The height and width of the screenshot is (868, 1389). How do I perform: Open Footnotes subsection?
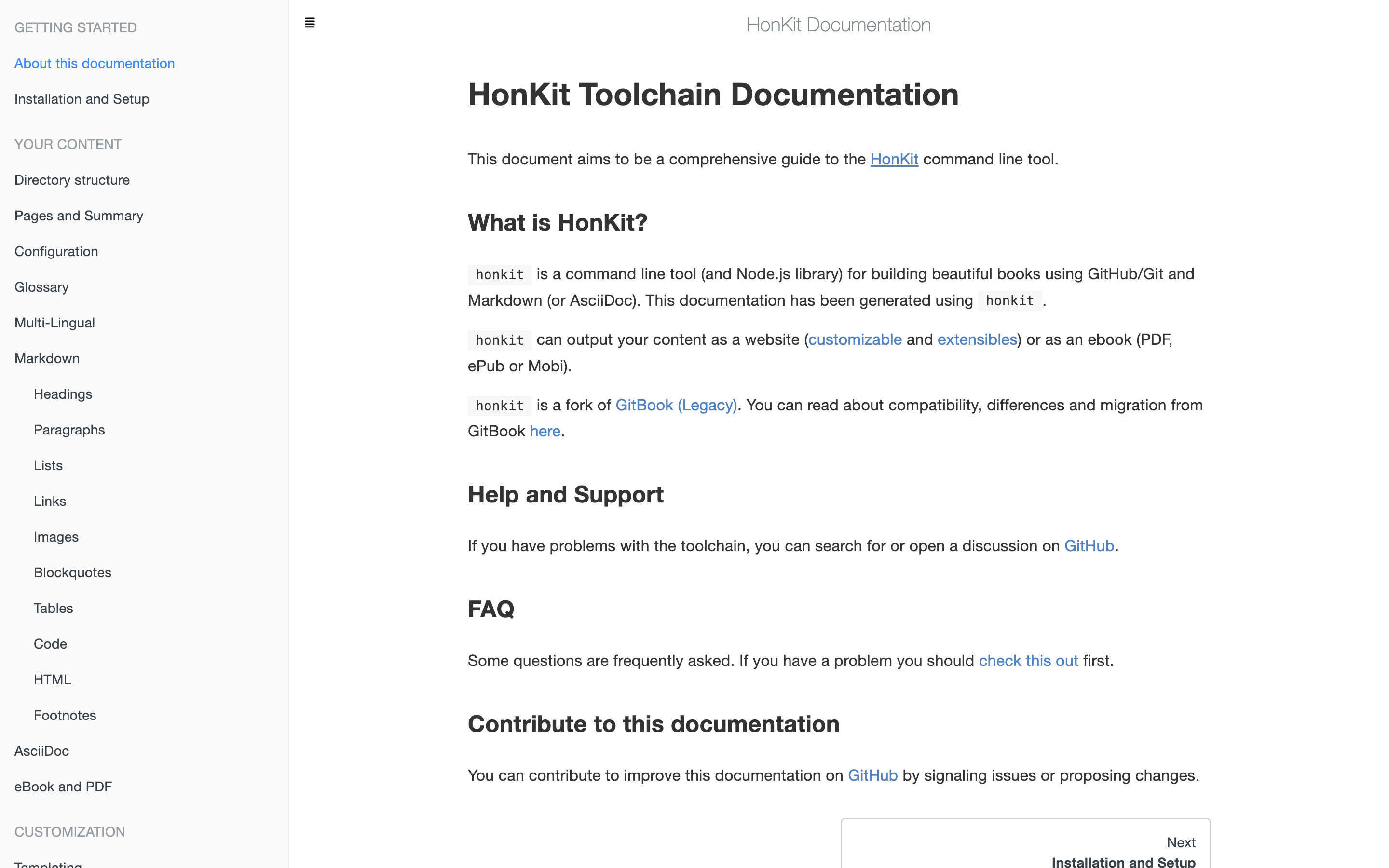point(65,715)
